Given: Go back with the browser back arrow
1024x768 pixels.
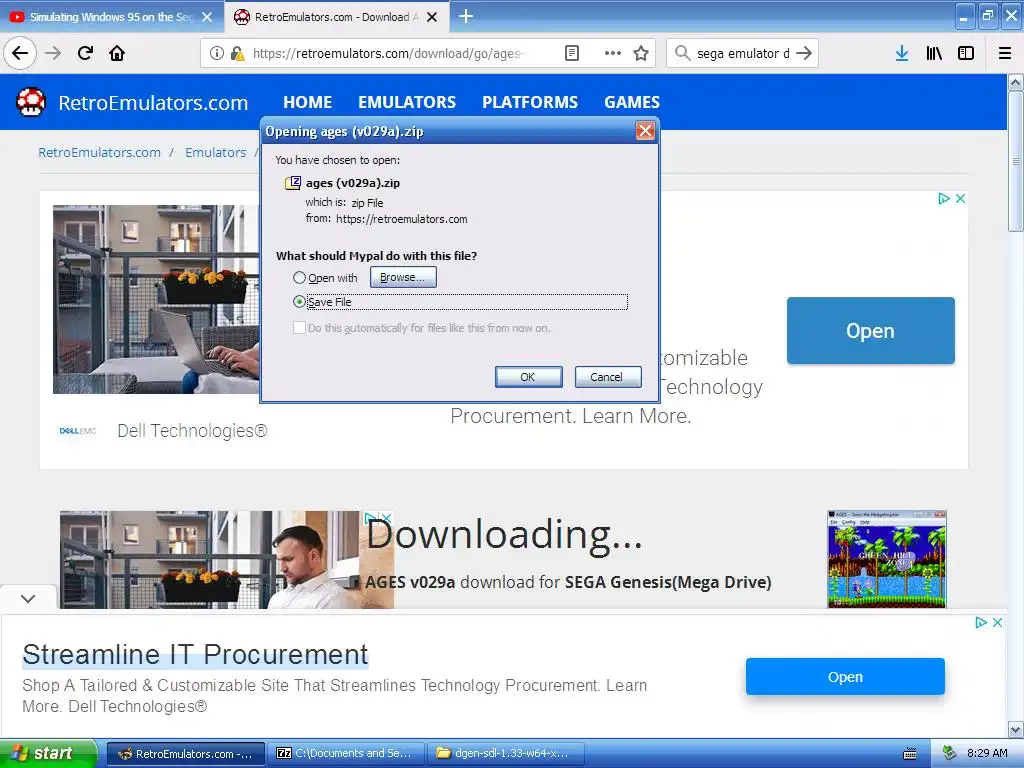Looking at the screenshot, I should tap(20, 53).
